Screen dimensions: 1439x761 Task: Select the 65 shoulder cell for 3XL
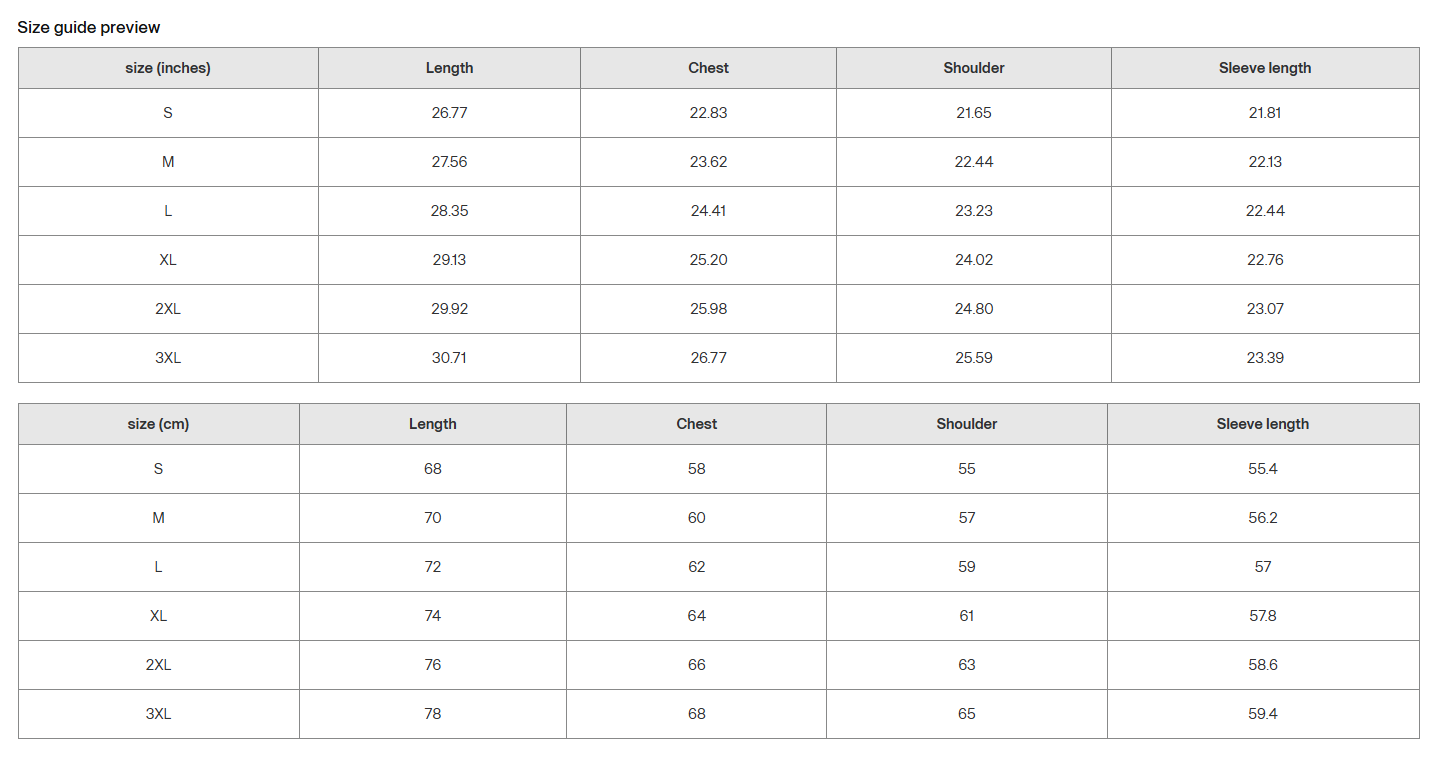[x=966, y=714]
